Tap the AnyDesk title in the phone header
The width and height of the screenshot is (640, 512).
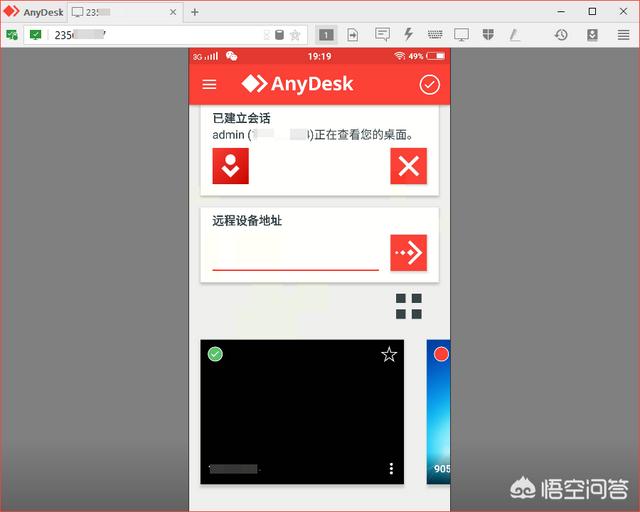pos(297,84)
